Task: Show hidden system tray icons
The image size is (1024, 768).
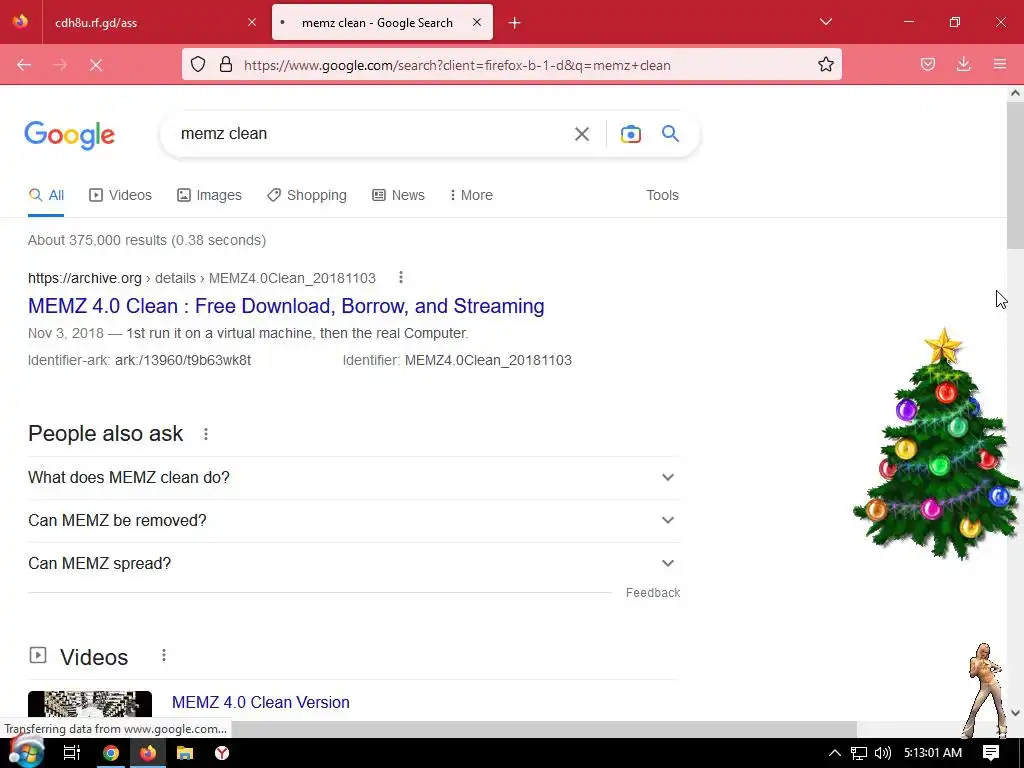Action: [834, 753]
